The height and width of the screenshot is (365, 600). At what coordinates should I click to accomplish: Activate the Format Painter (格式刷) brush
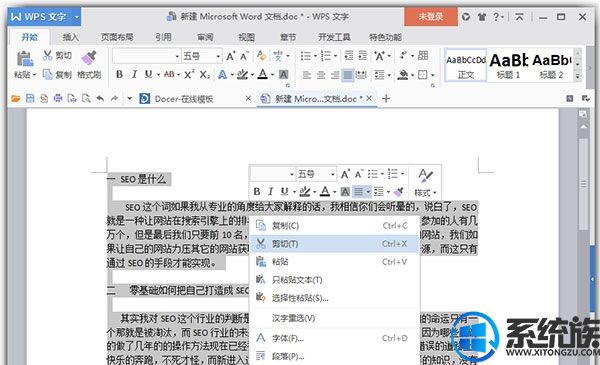point(89,64)
